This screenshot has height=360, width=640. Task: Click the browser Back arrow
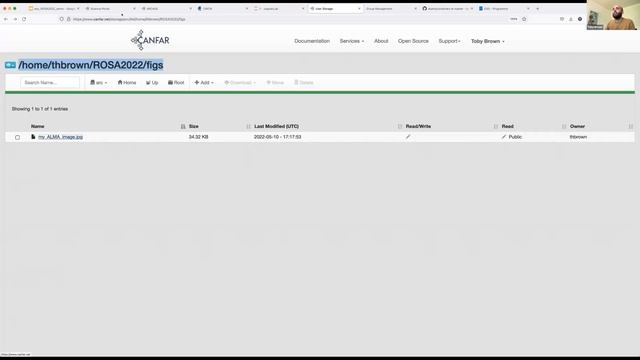[6, 19]
